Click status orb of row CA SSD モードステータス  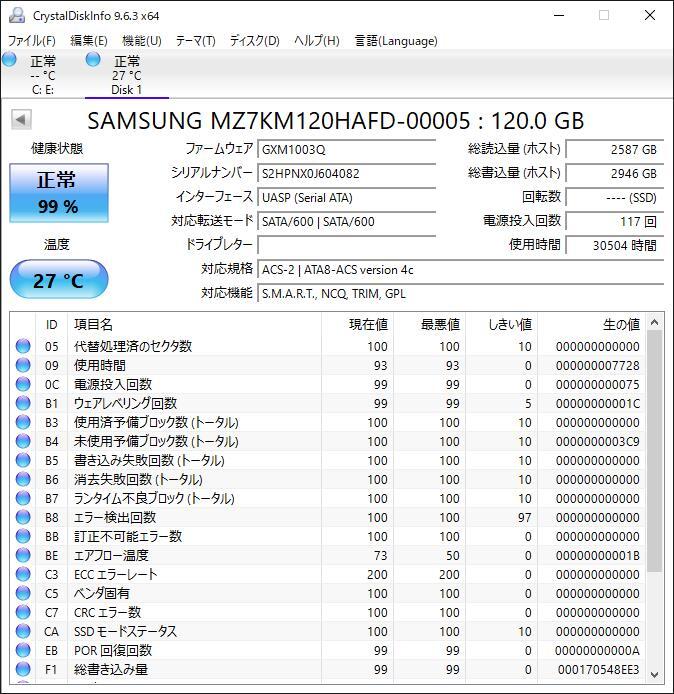(23, 632)
